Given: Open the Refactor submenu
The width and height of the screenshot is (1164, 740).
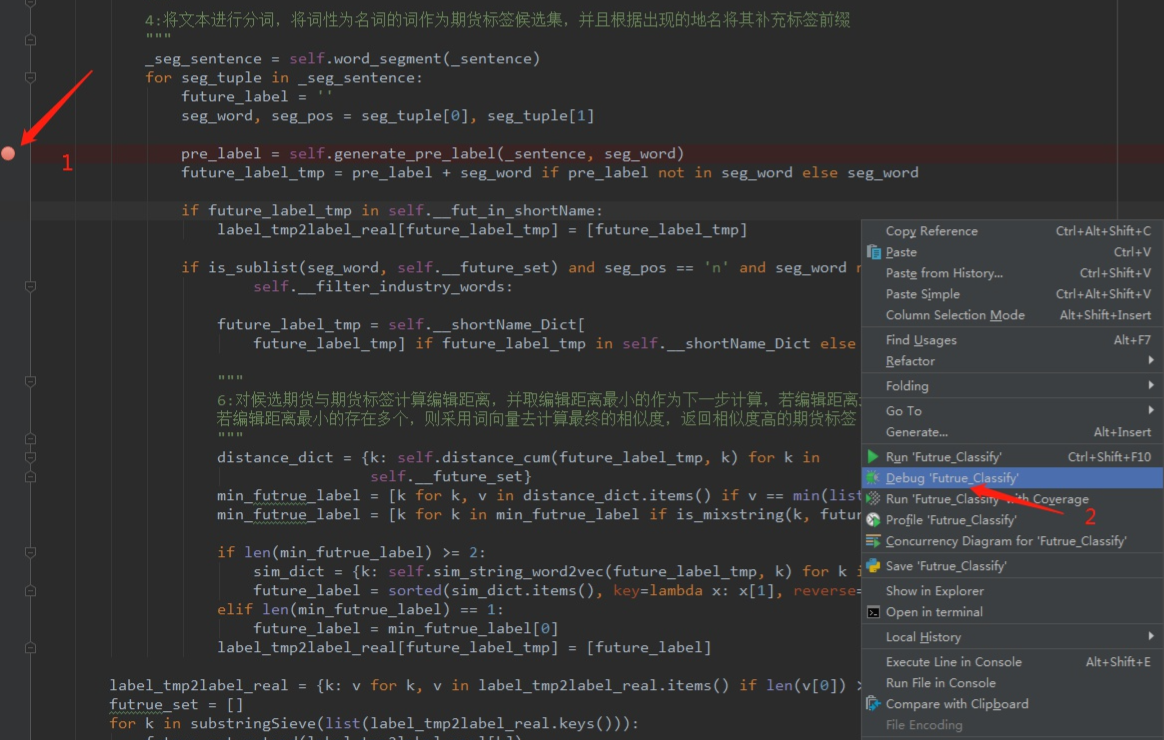Looking at the screenshot, I should (x=910, y=361).
